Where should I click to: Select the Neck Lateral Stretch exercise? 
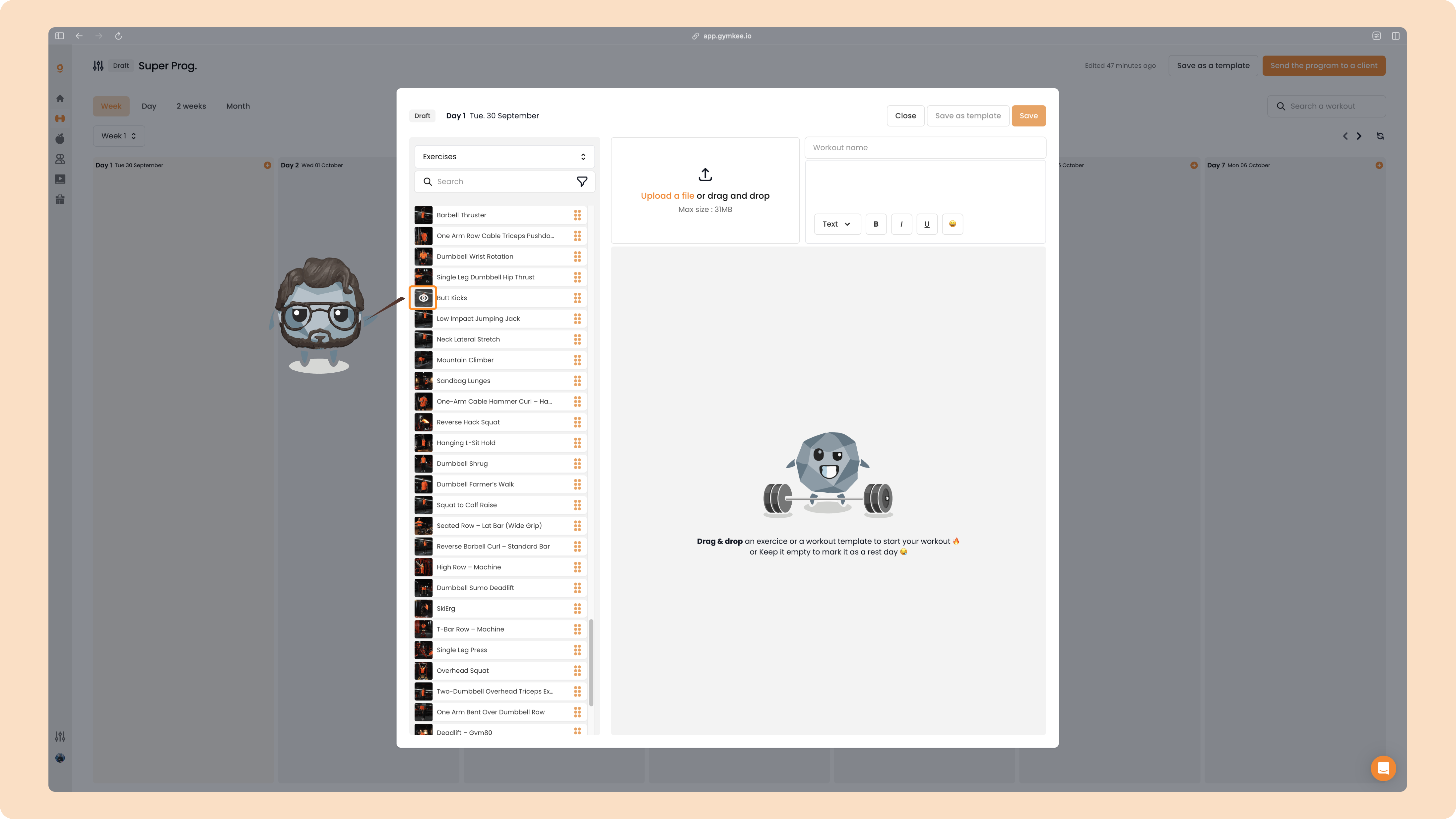pyautogui.click(x=500, y=339)
